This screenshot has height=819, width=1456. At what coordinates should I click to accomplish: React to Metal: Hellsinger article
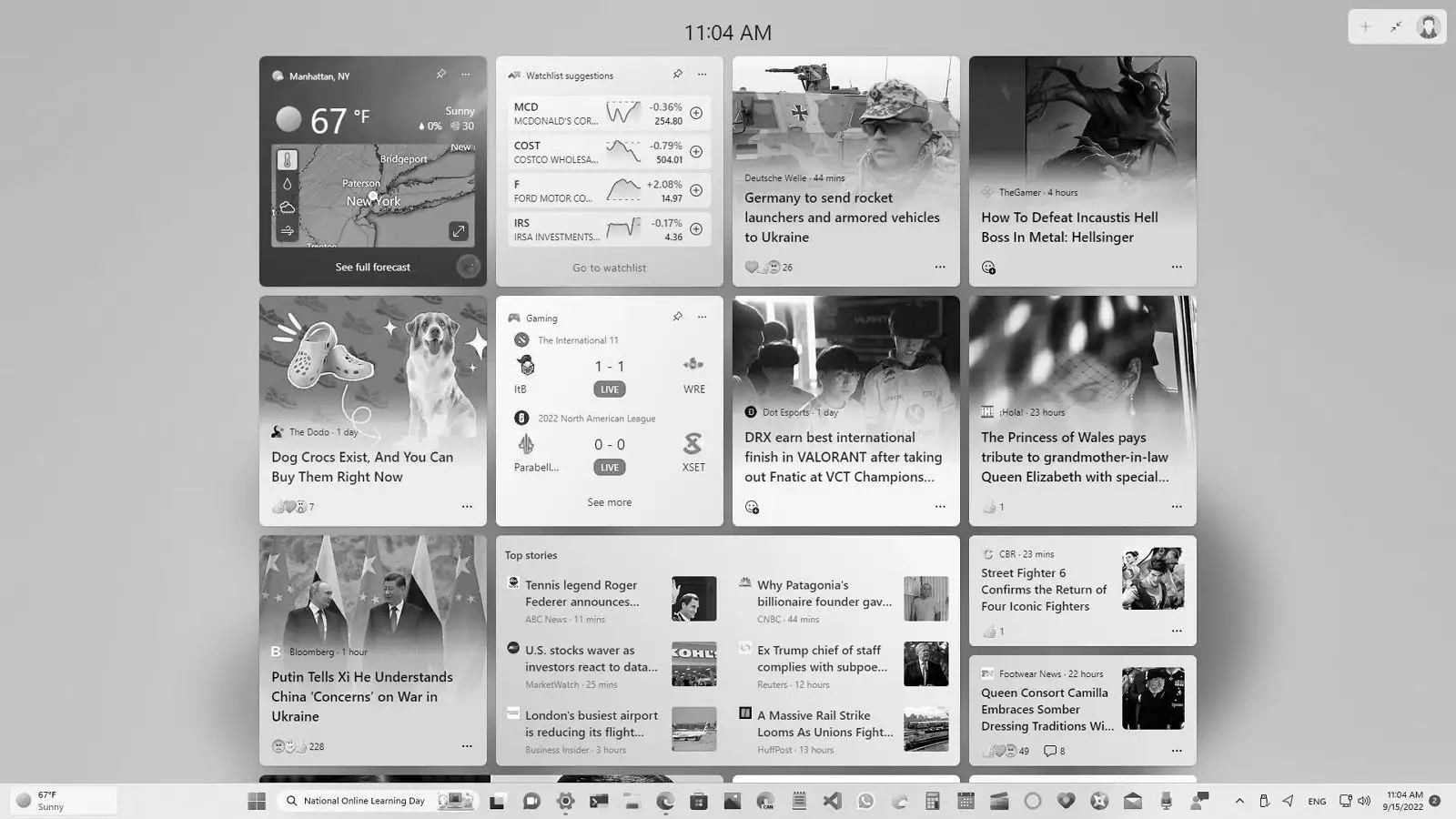point(988,268)
